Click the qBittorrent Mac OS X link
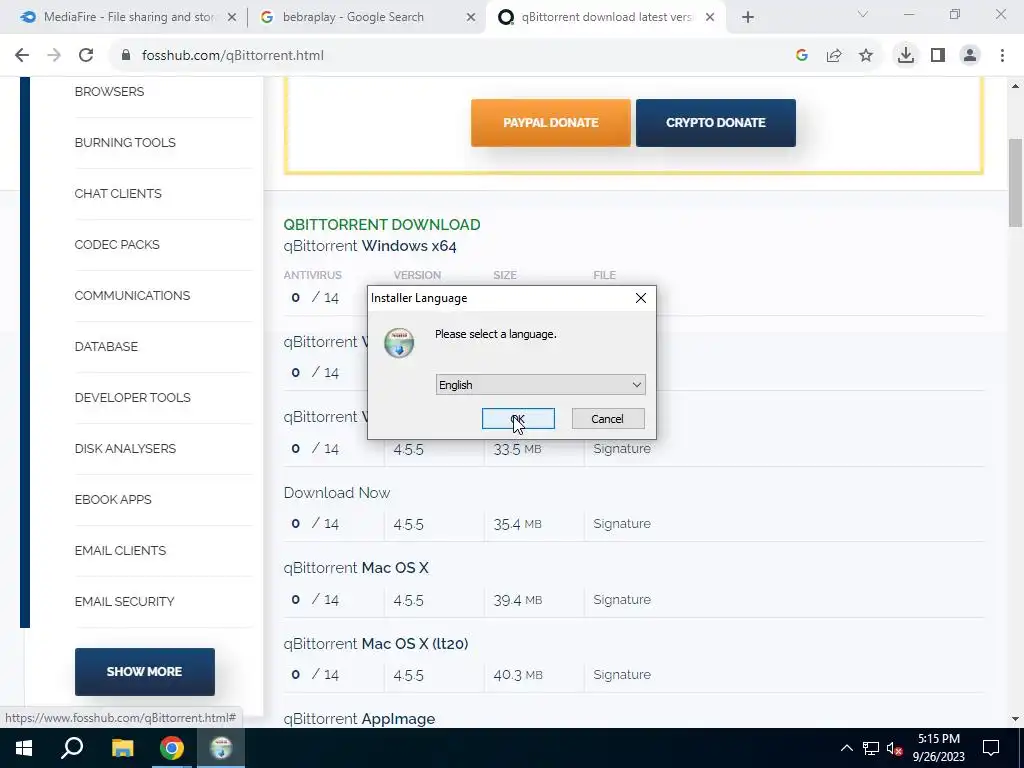Viewport: 1024px width, 768px height. 356,568
